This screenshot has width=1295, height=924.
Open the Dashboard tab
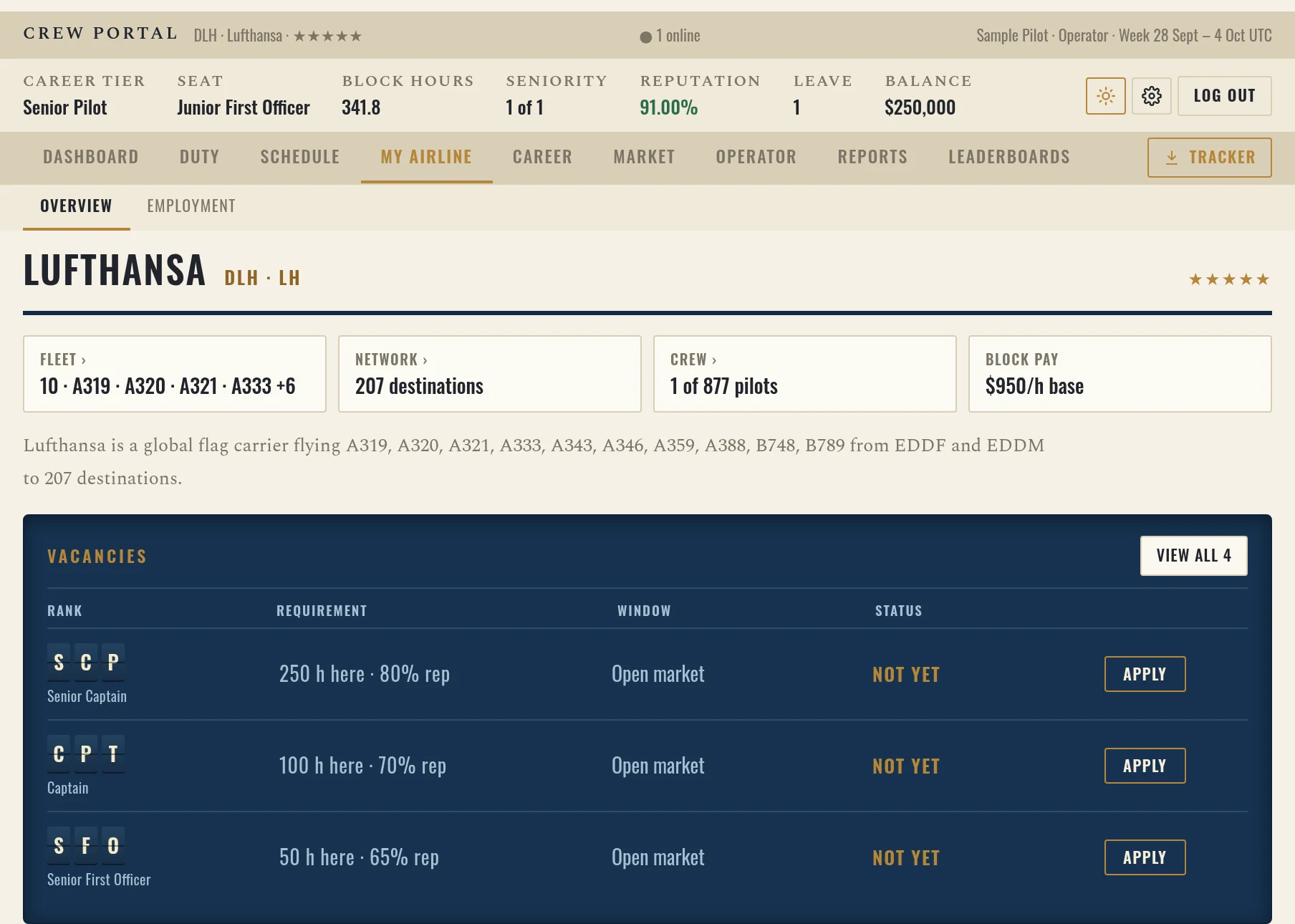[x=91, y=157]
